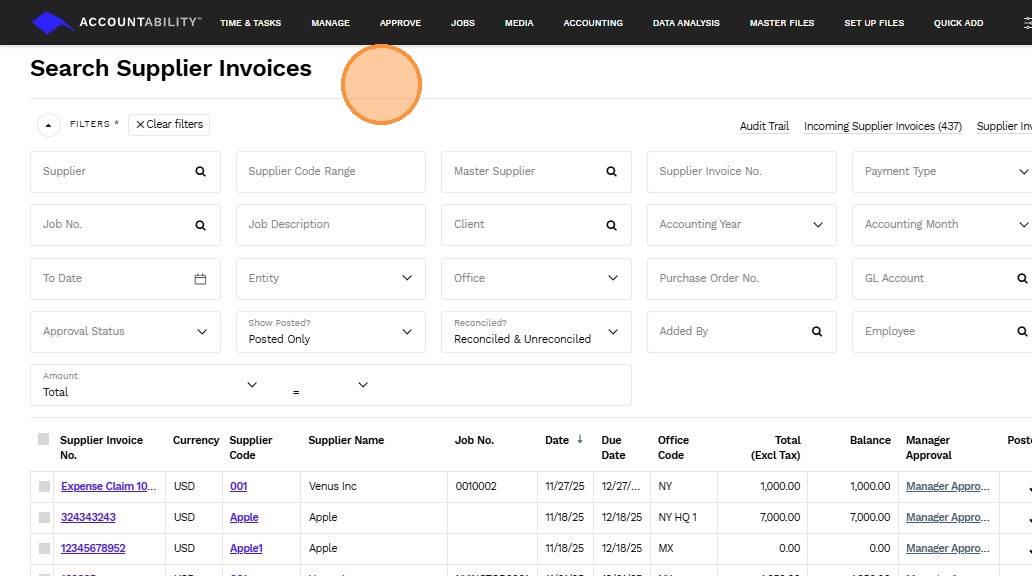Open the To Date calendar icon
The height and width of the screenshot is (576, 1032).
200,279
